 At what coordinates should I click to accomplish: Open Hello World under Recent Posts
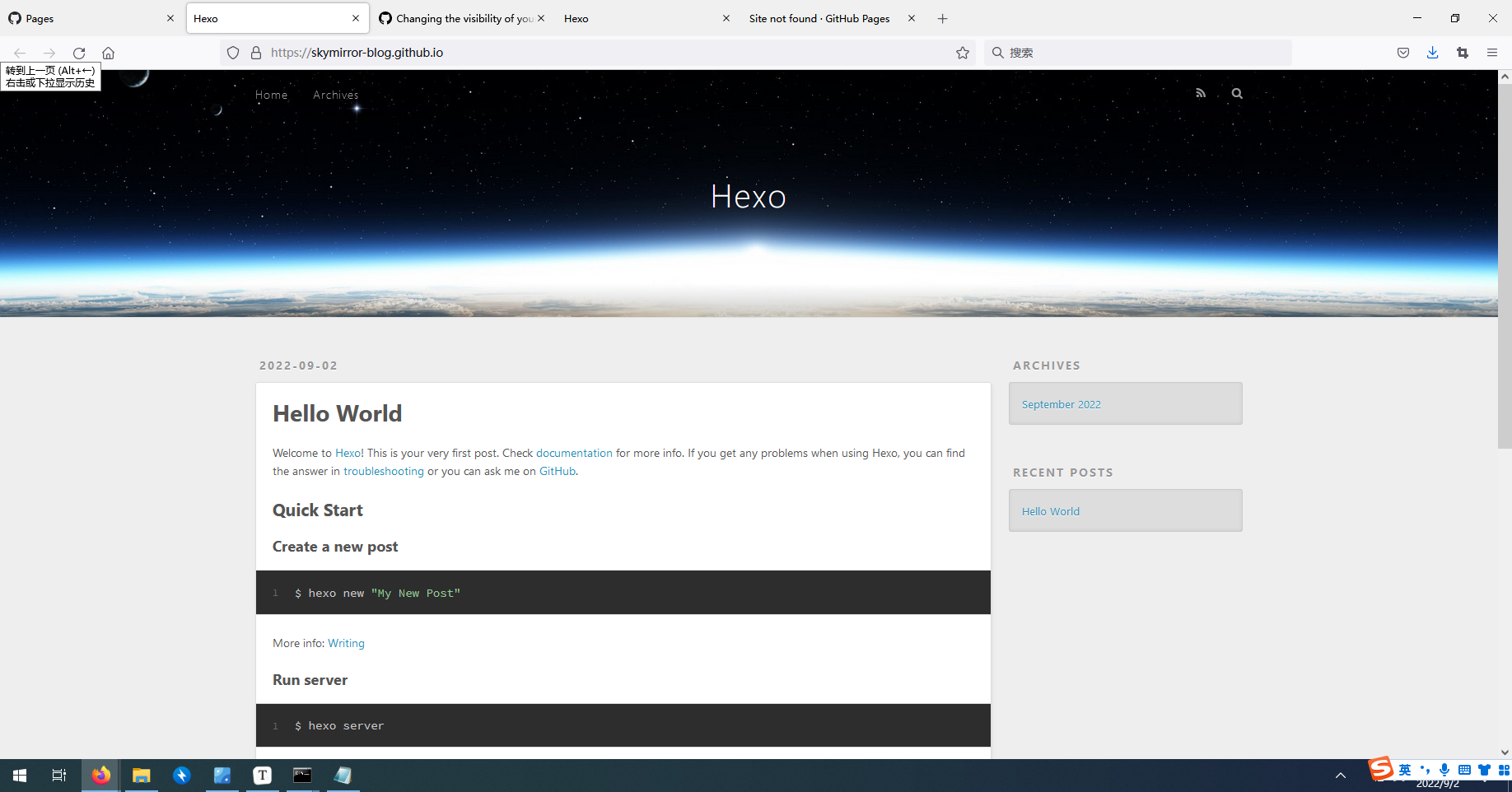click(1051, 511)
